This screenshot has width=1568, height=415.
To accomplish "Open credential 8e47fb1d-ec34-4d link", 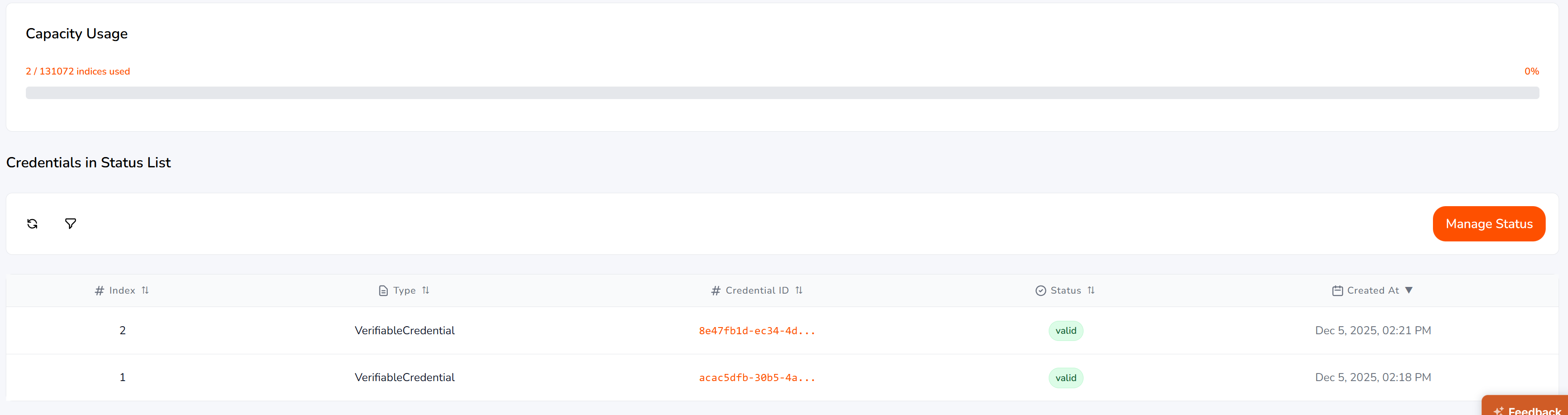I will [x=757, y=331].
